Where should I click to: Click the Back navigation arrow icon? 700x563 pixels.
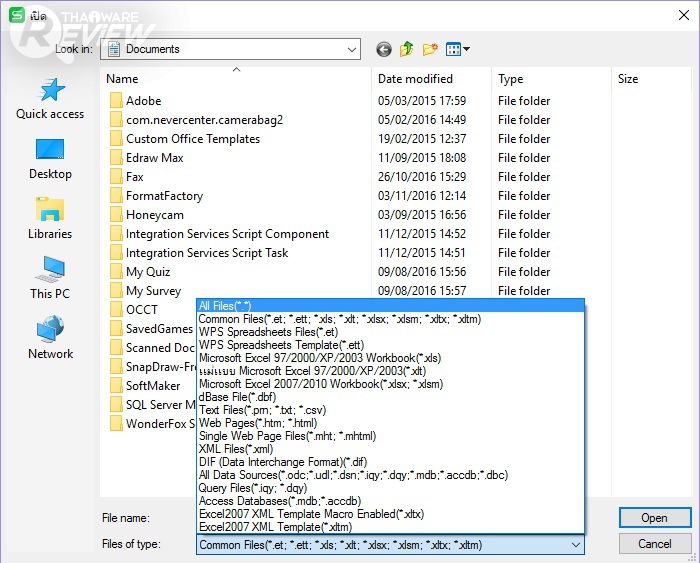(x=384, y=49)
